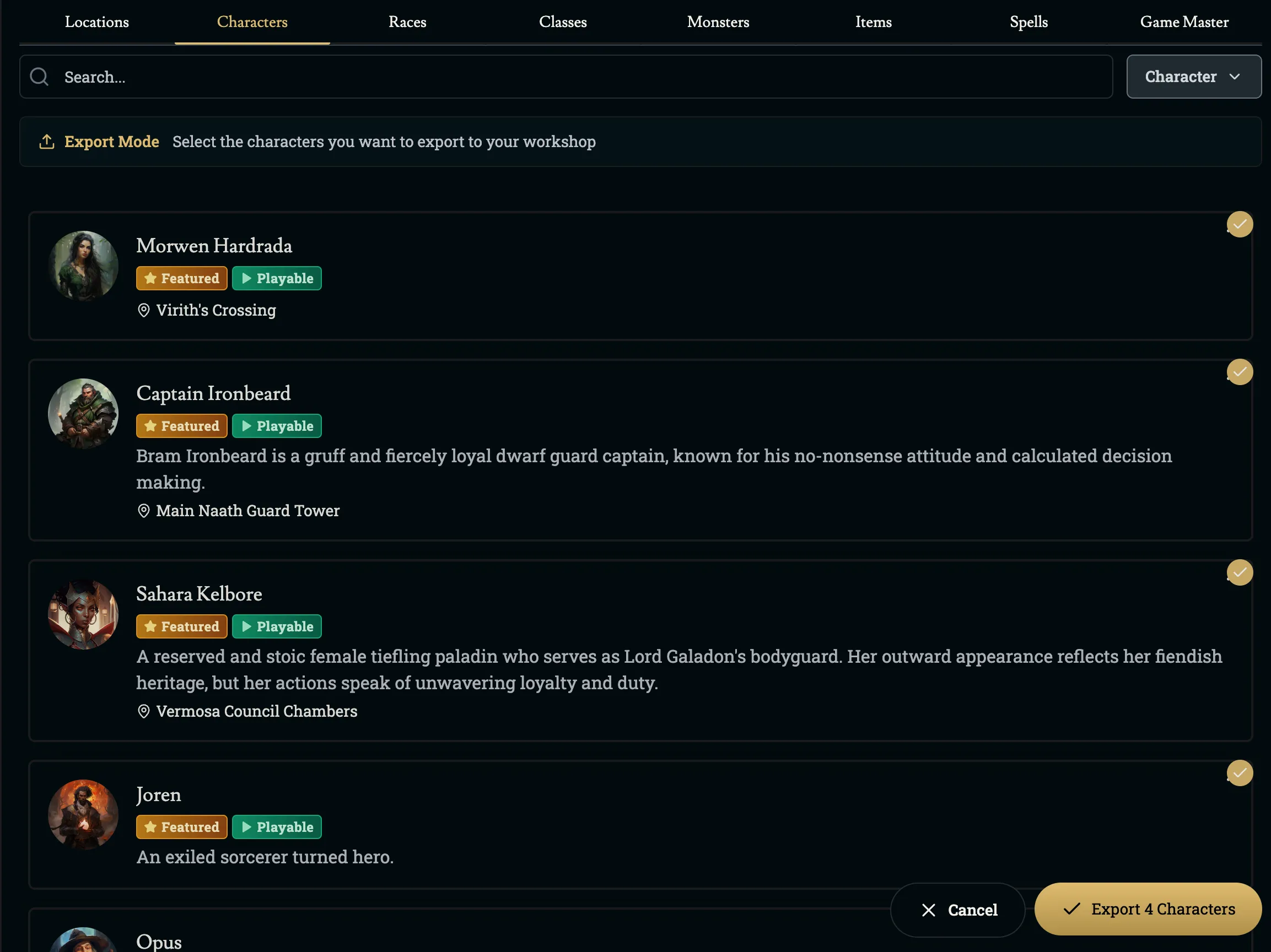Click the Export Mode upload icon

coord(46,142)
